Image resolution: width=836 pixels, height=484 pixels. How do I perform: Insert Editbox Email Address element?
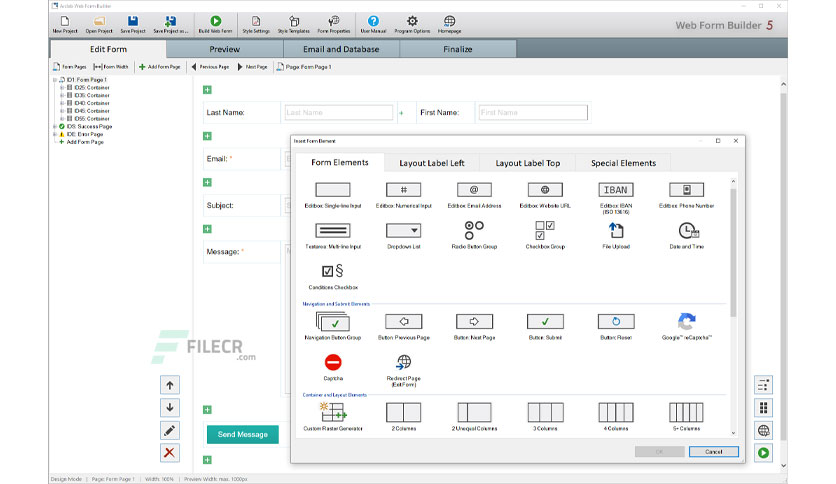coord(474,195)
